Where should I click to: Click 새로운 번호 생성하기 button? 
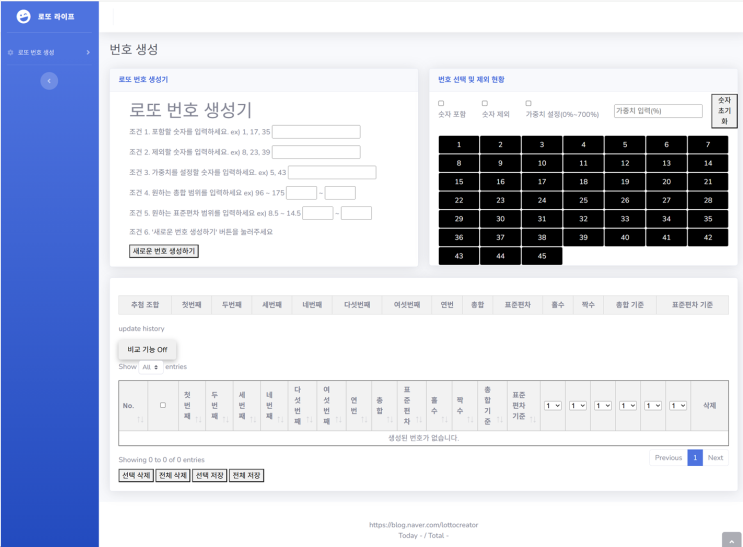[x=164, y=251]
